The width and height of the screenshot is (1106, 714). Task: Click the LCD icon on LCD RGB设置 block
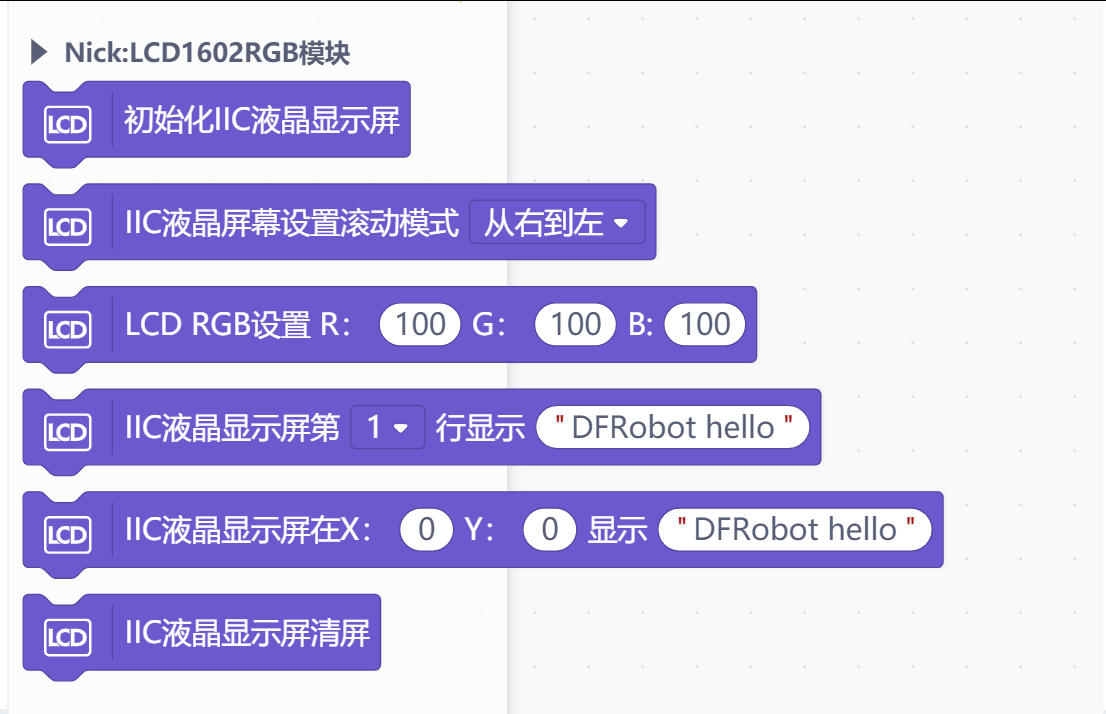click(x=68, y=329)
